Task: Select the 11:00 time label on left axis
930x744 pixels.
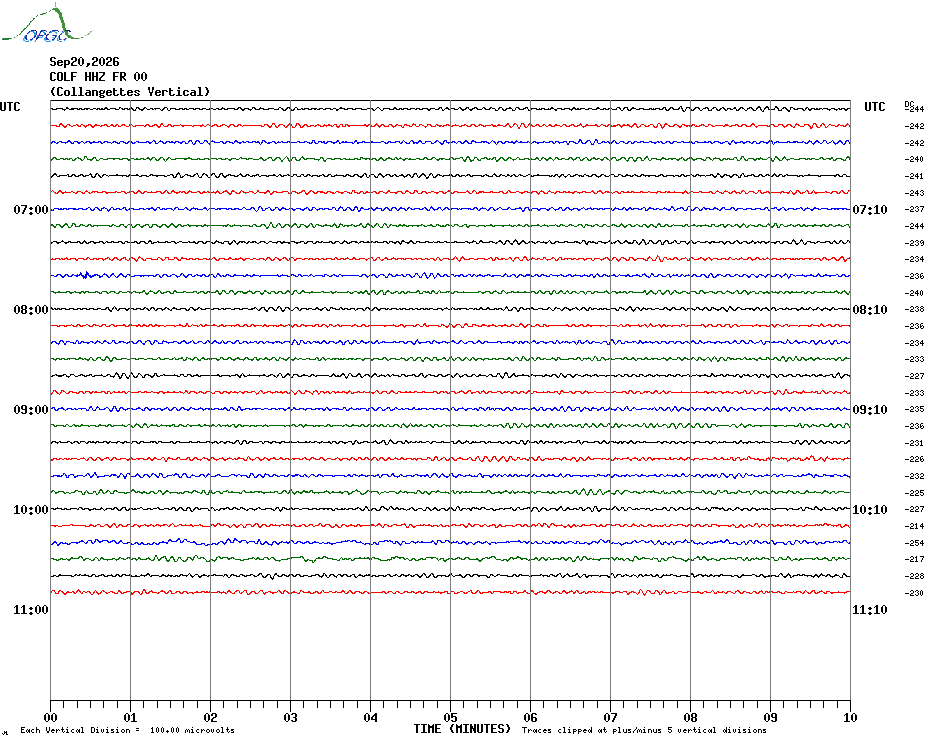Action: pyautogui.click(x=31, y=610)
